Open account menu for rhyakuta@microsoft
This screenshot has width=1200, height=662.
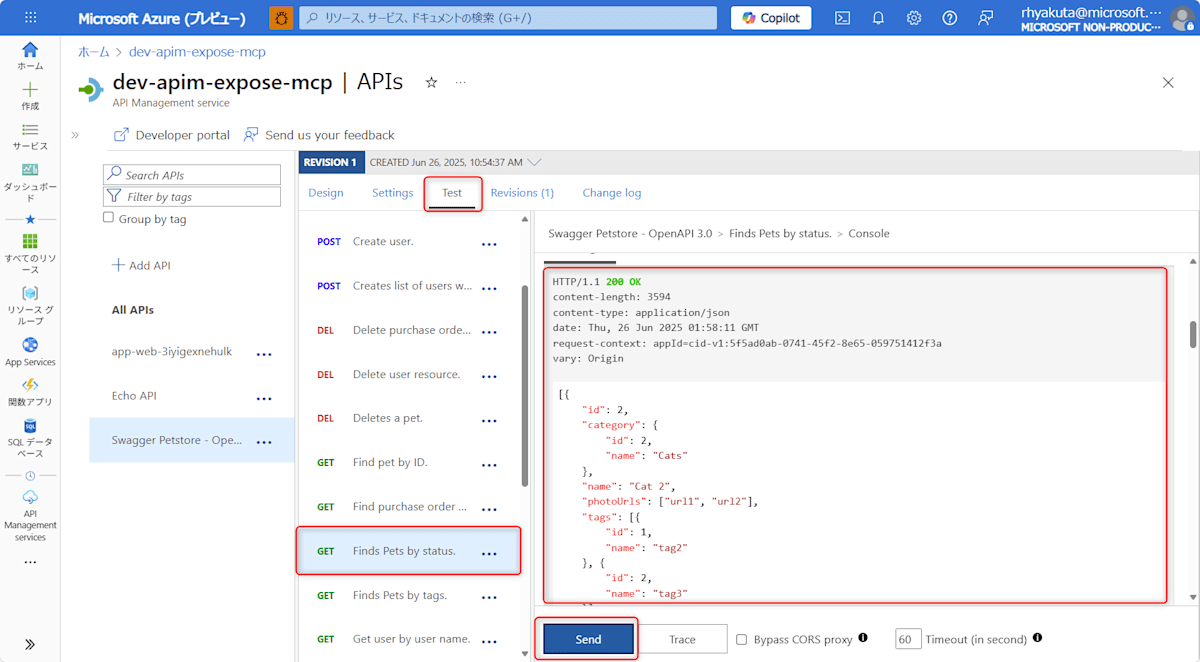[x=1105, y=18]
